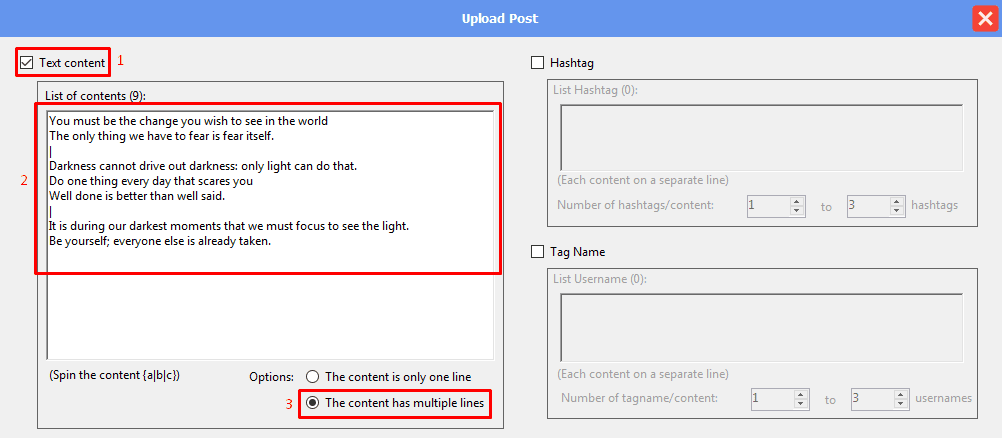Click in the List Hashtag text box

(x=760, y=137)
